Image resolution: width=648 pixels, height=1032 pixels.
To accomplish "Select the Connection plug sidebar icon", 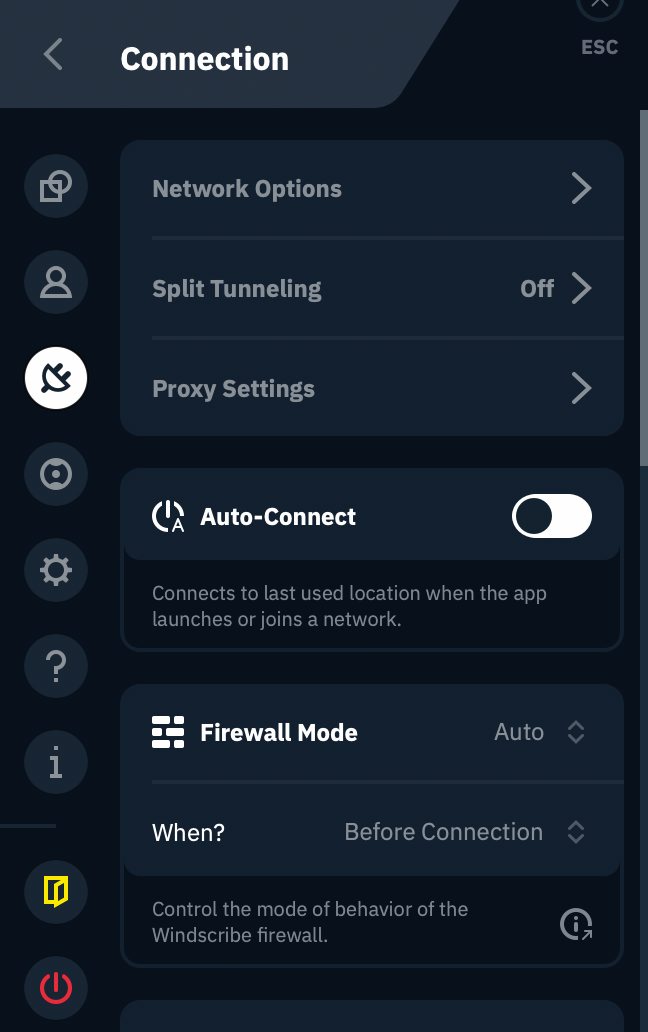I will [x=56, y=378].
